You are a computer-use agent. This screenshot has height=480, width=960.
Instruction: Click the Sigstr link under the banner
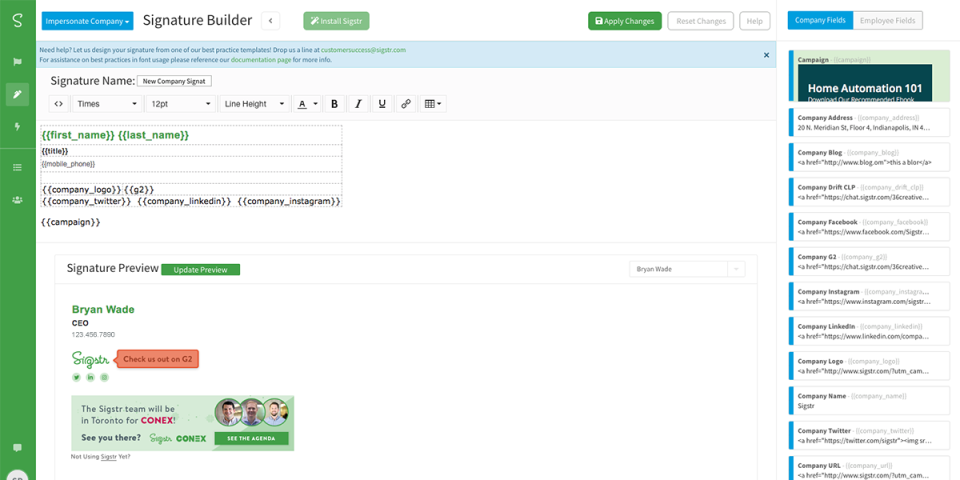108,456
